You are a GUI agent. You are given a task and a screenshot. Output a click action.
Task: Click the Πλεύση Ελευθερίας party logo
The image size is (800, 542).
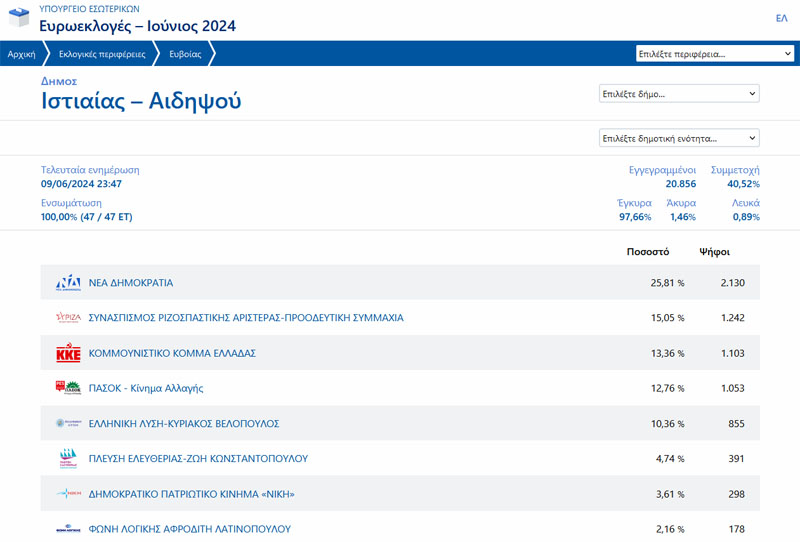pos(68,459)
